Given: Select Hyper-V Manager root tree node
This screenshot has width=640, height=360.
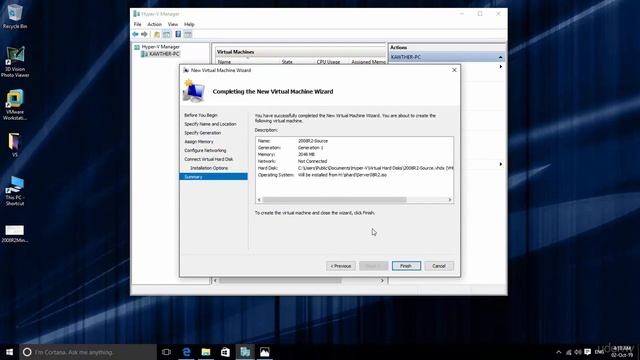Looking at the screenshot, I should tap(160, 47).
